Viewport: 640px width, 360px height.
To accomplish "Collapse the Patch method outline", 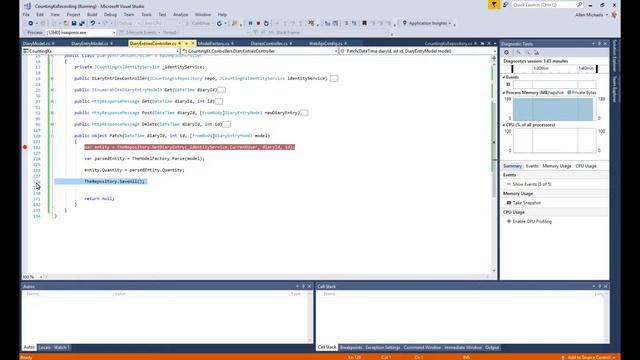I will pyautogui.click(x=52, y=136).
